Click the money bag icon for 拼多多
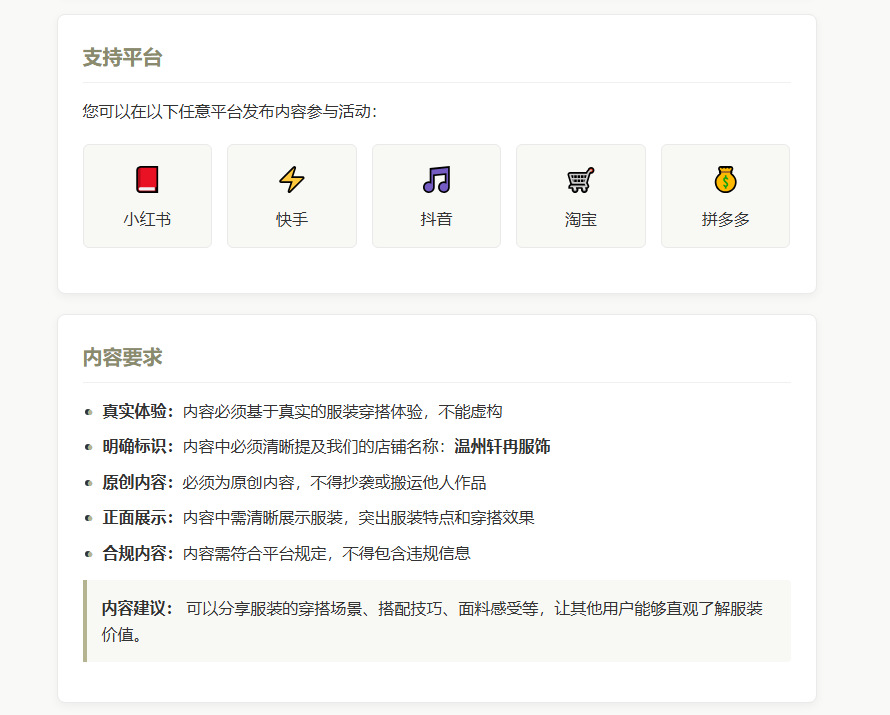Screen dimensions: 890x715 725,179
